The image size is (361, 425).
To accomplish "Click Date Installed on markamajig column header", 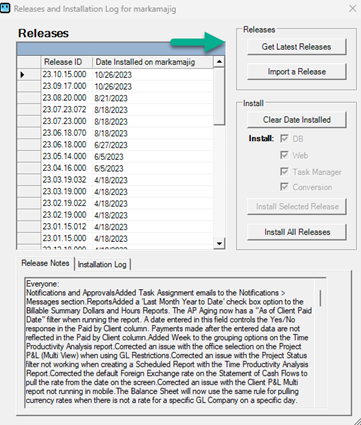I will [153, 62].
